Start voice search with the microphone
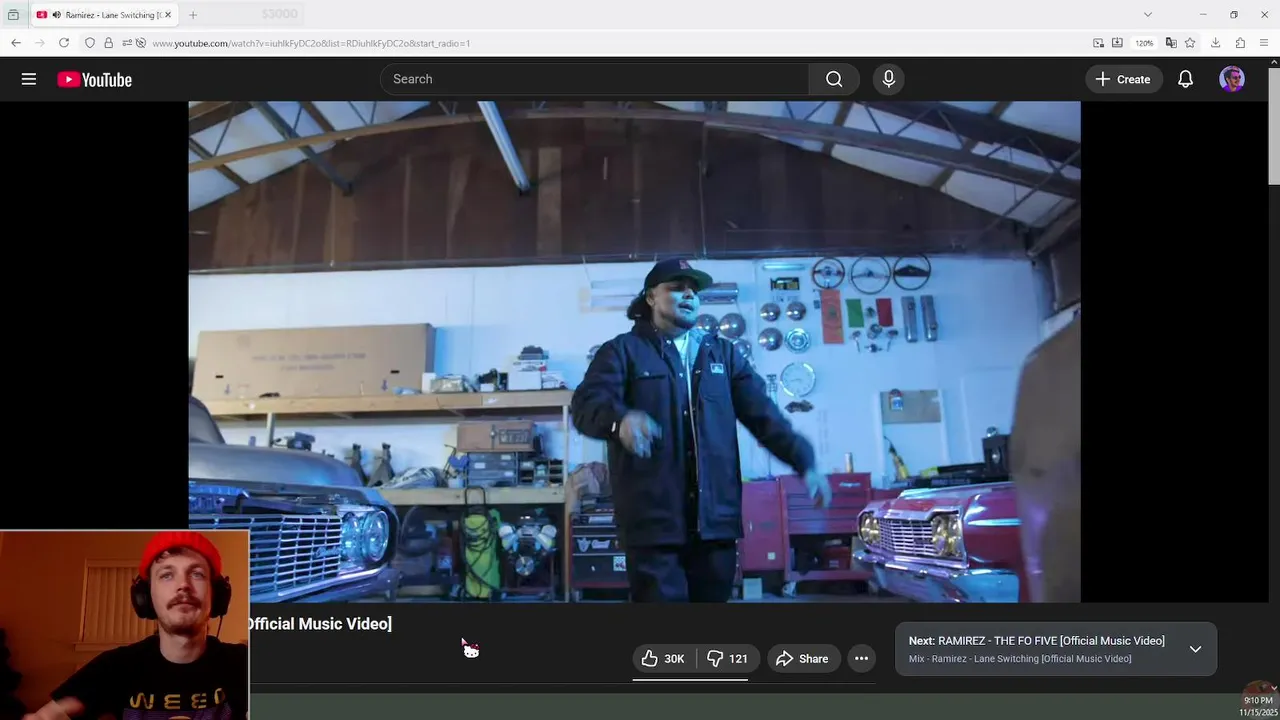The height and width of the screenshot is (720, 1280). [888, 79]
